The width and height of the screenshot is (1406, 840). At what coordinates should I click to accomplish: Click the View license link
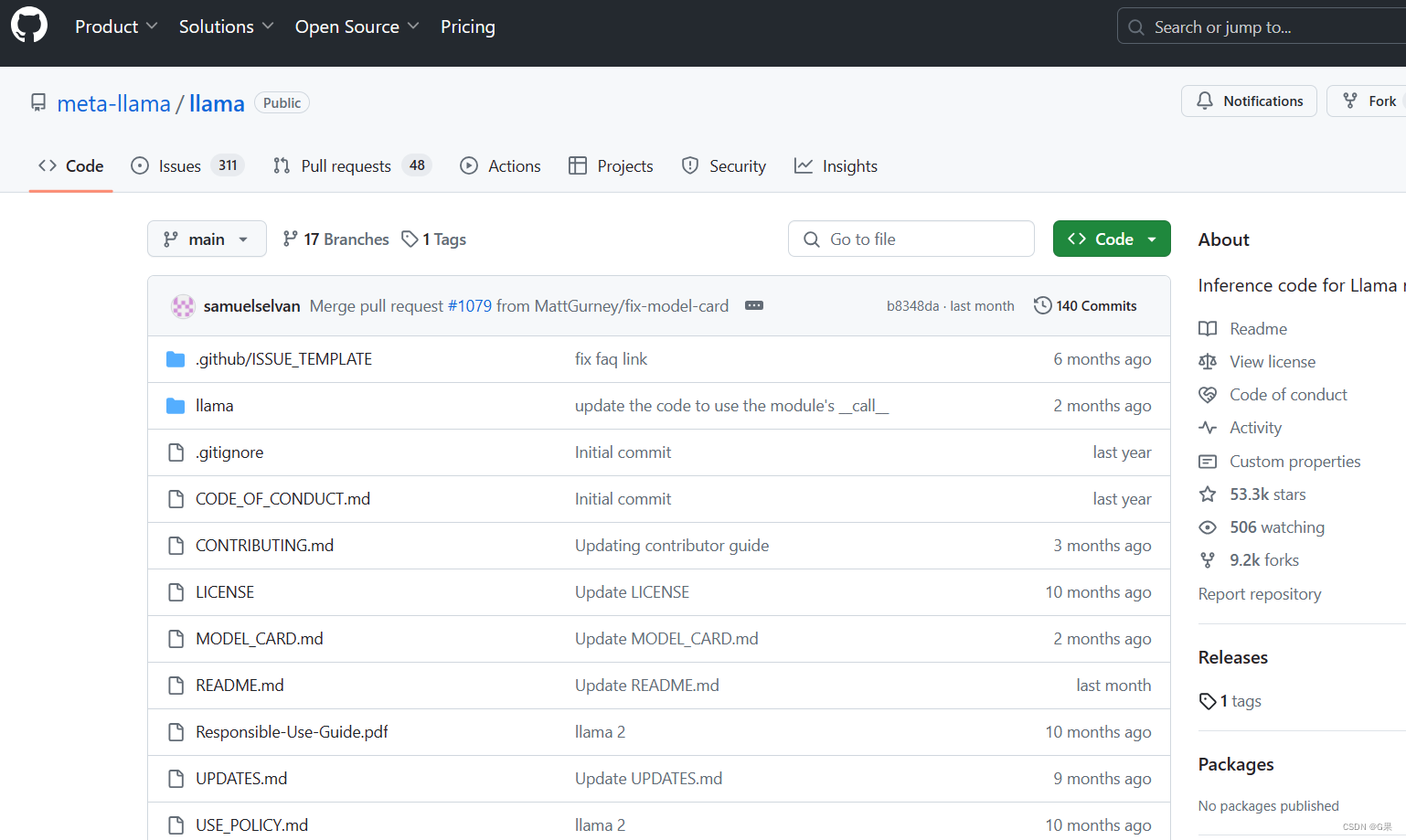point(1257,362)
